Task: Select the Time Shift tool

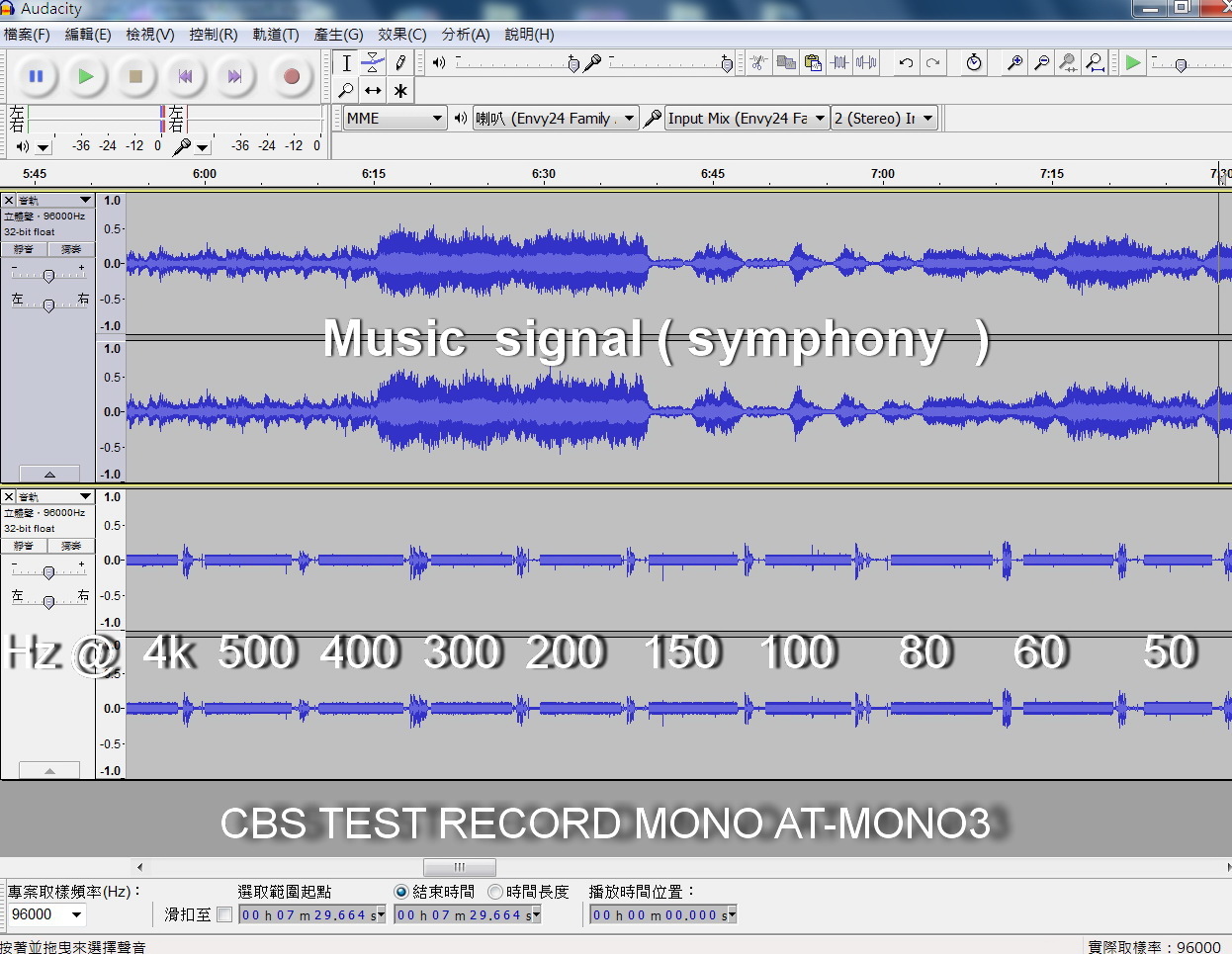Action: (x=373, y=91)
